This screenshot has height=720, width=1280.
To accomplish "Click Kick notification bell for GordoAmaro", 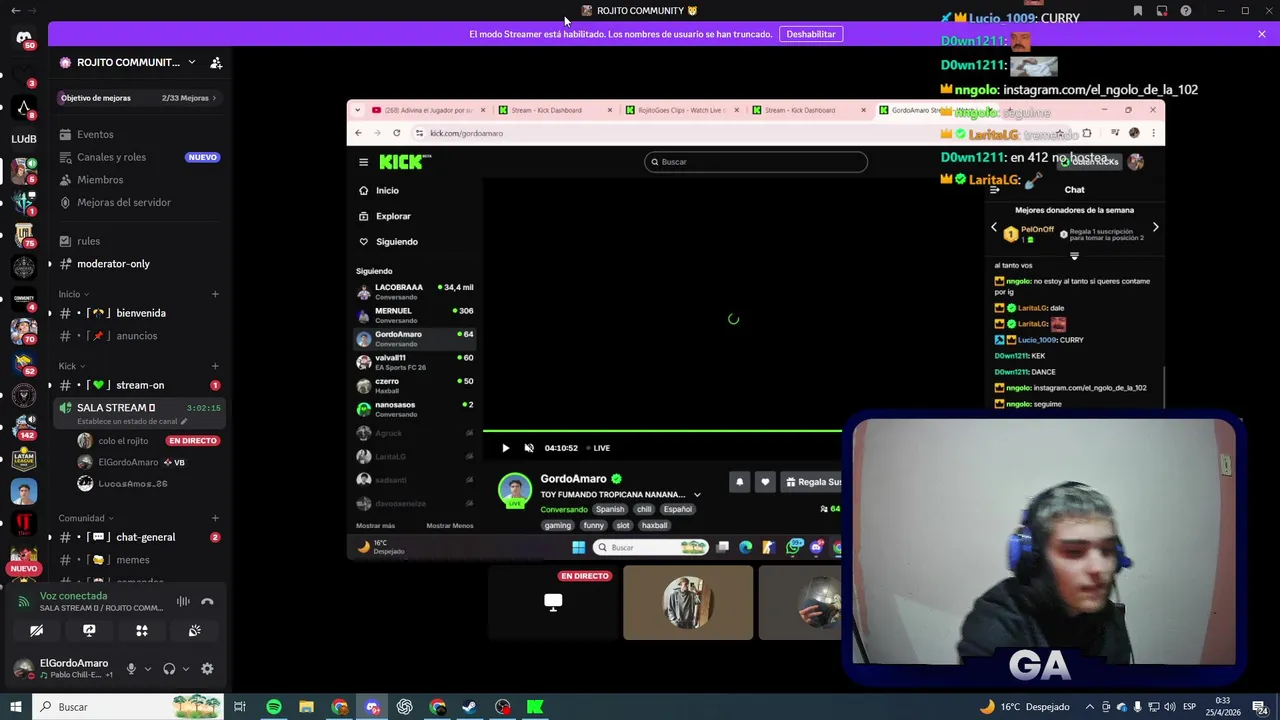I will pyautogui.click(x=740, y=482).
